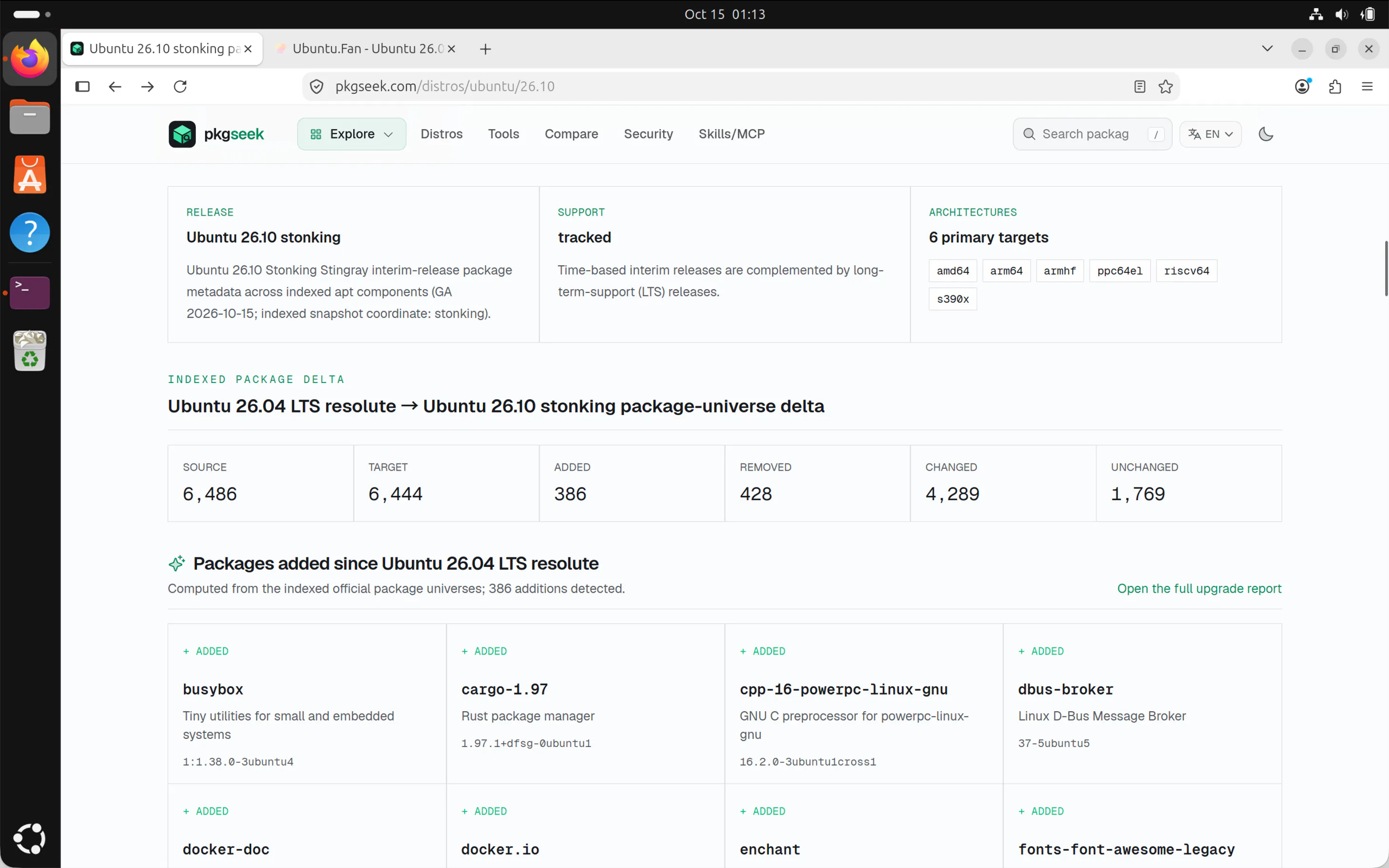Viewport: 1389px width, 868px height.
Task: Open the Firefox account icon
Action: pyautogui.click(x=1302, y=87)
